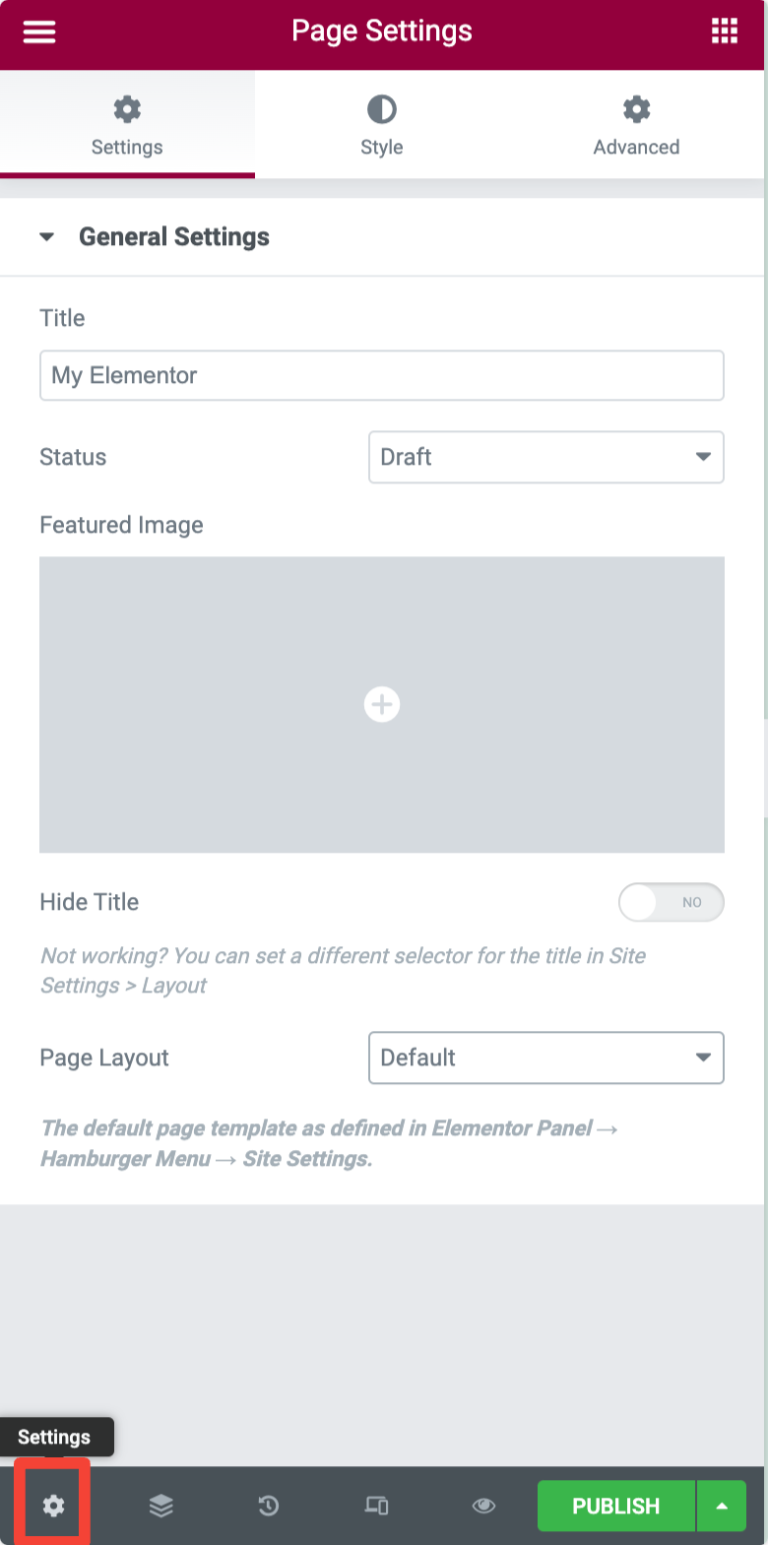The image size is (768, 1545).
Task: Click the Featured Image placeholder area
Action: tap(381, 704)
